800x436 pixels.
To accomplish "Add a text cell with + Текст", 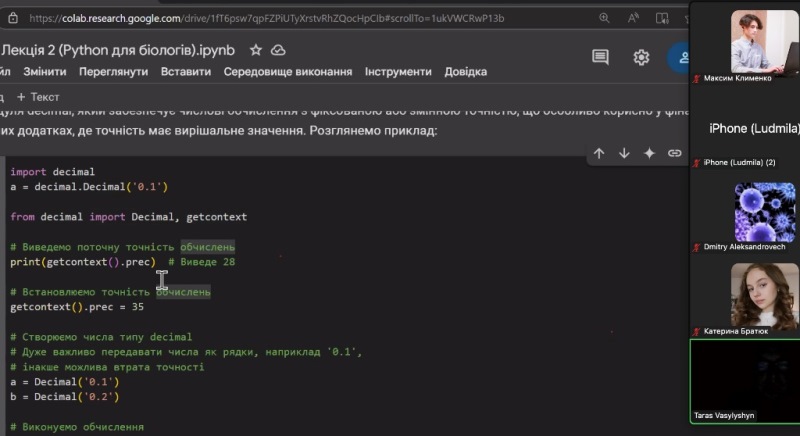I will pos(38,97).
